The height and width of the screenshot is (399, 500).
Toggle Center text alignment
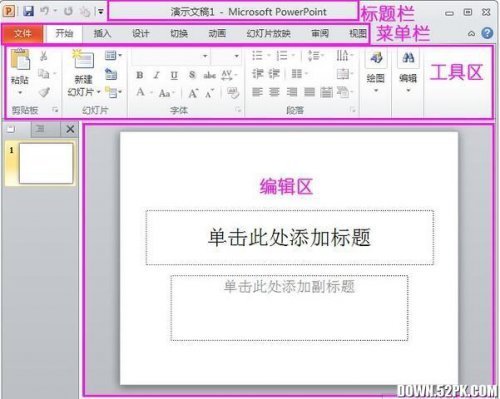tap(274, 92)
